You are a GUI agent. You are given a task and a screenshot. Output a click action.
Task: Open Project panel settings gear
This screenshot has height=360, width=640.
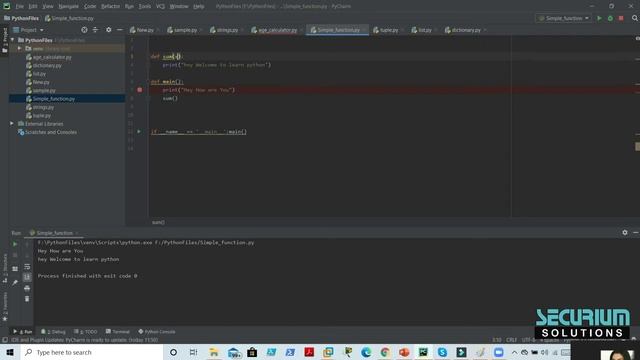point(109,30)
